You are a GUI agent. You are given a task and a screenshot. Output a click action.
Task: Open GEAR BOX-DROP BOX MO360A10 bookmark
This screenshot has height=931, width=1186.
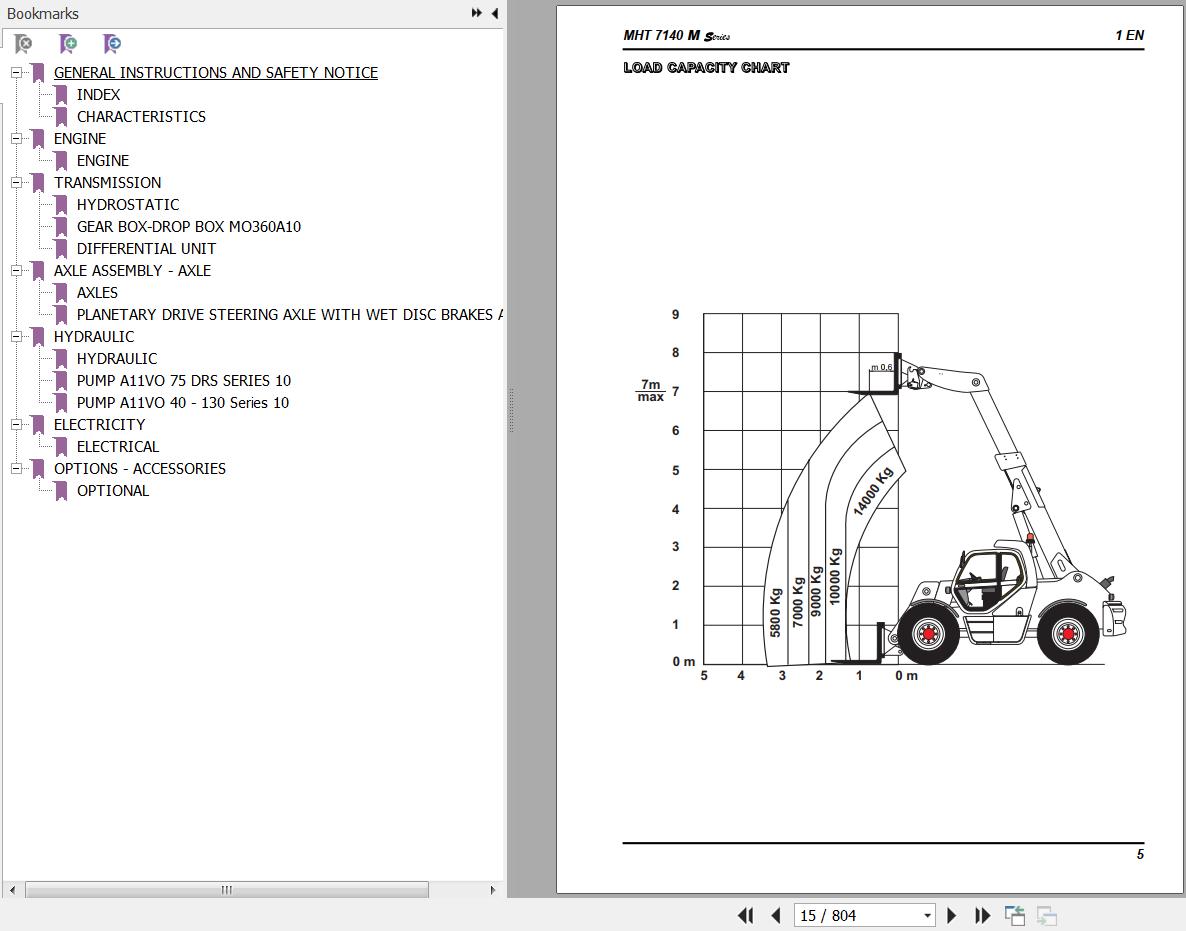(189, 226)
